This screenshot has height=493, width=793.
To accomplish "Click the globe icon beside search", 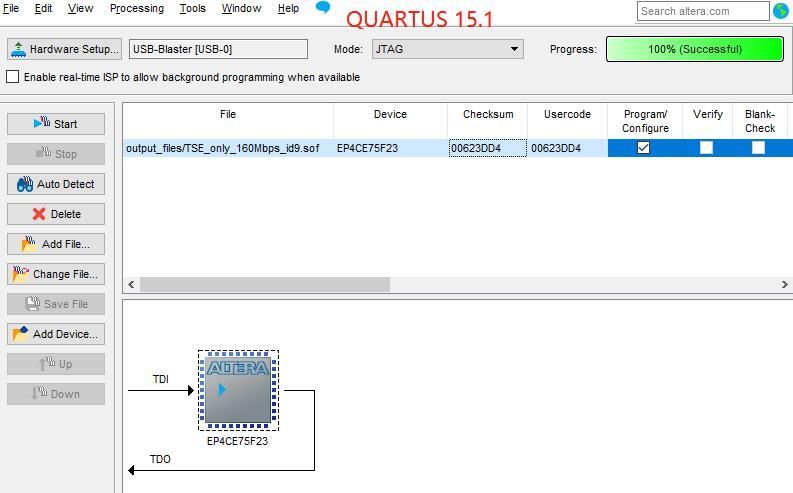I will pos(781,11).
